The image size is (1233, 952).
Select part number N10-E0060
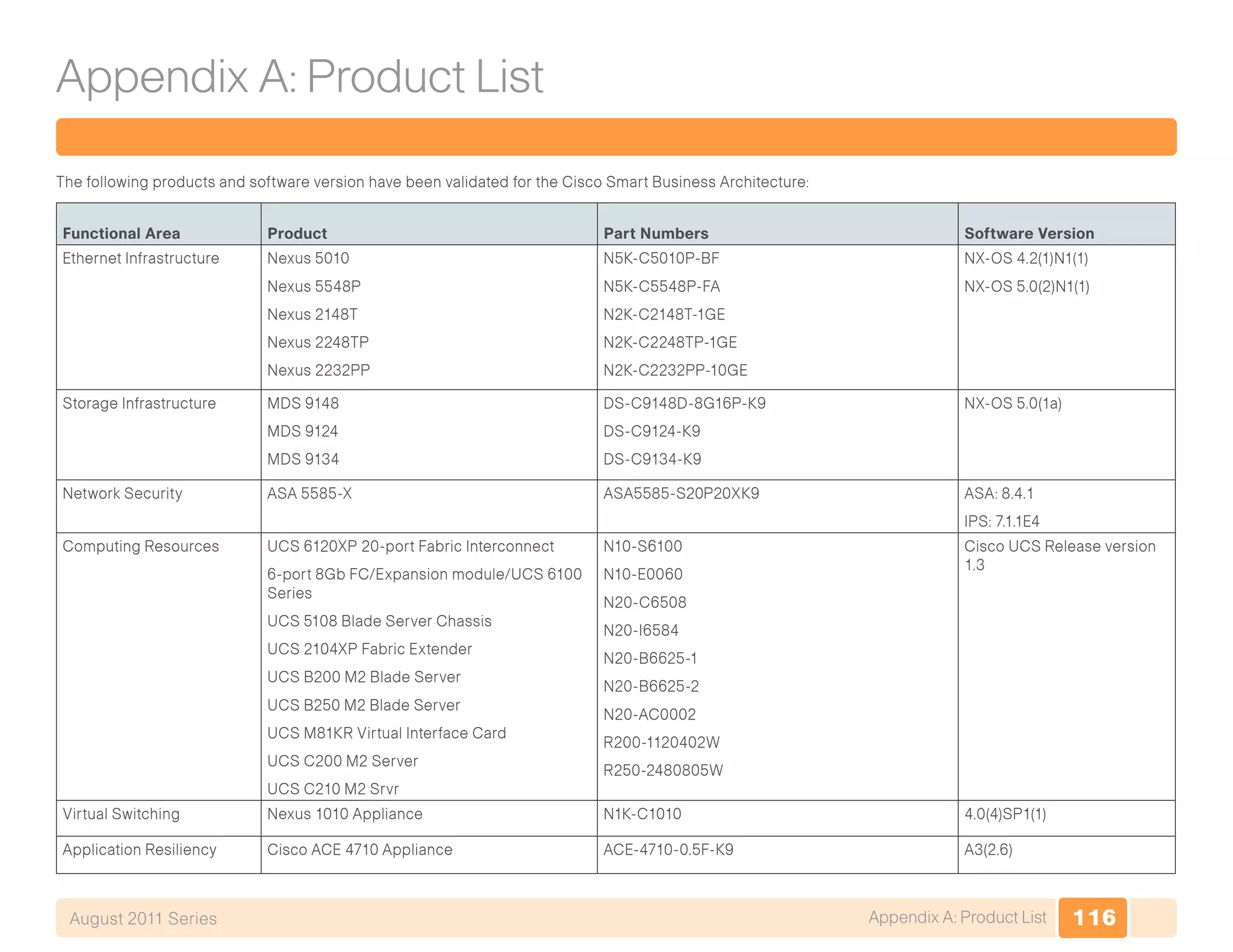click(643, 574)
